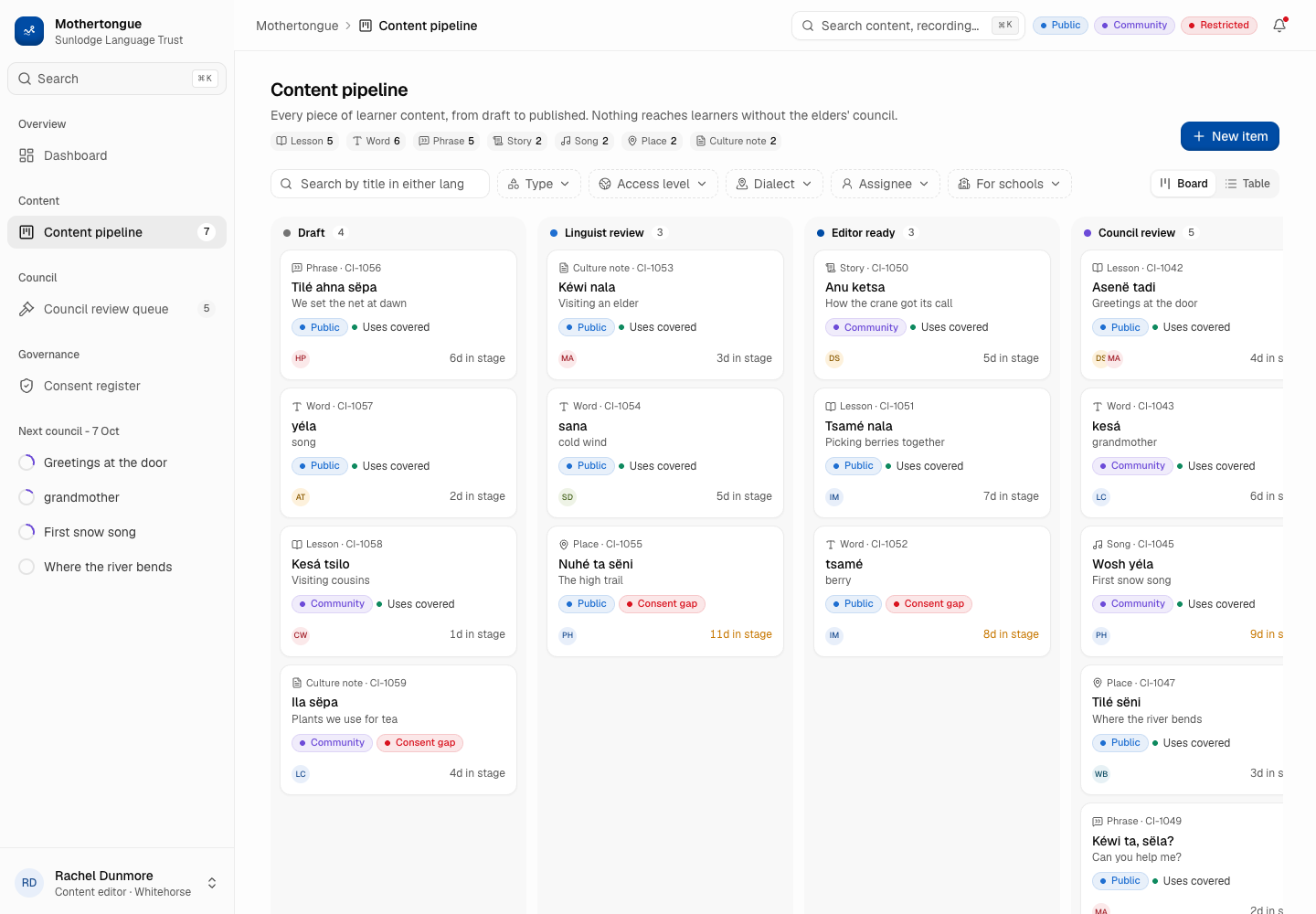1316x914 pixels.
Task: Open Consent register page
Action: 117,386
